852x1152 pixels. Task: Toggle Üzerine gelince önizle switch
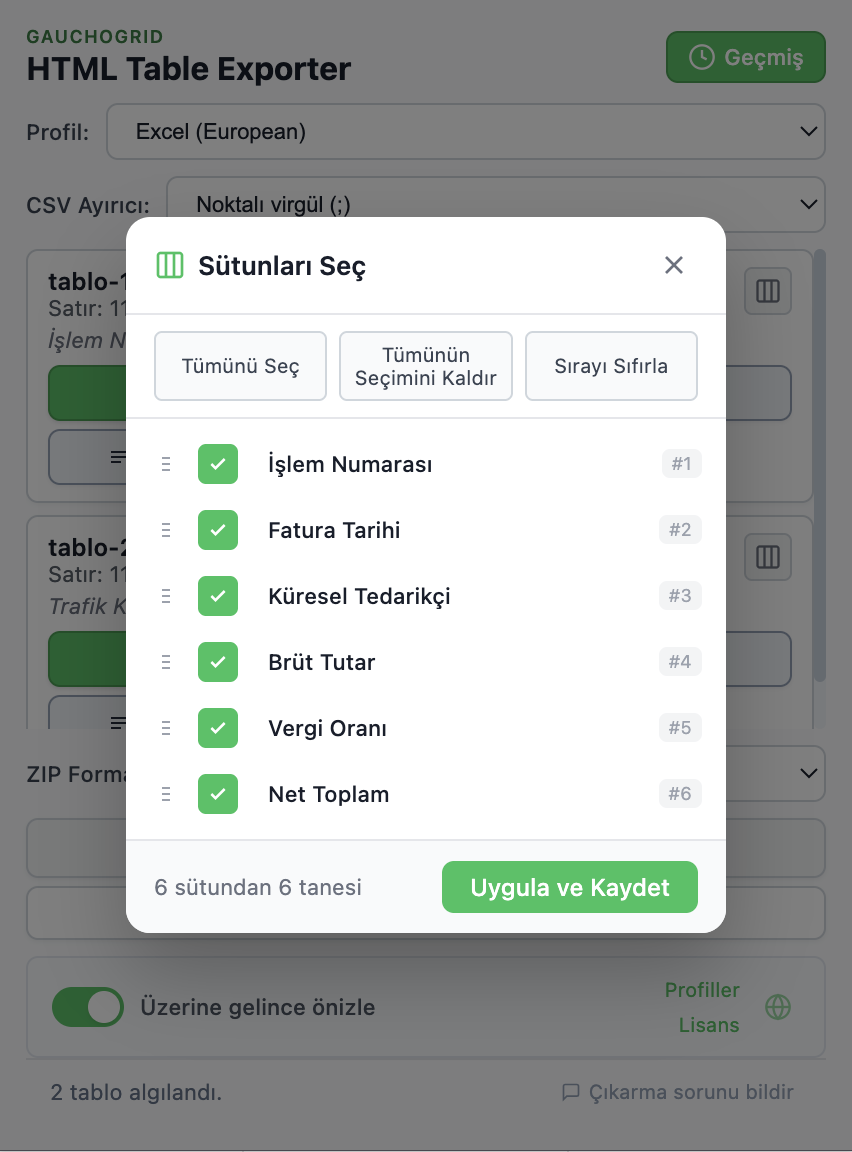point(88,1007)
